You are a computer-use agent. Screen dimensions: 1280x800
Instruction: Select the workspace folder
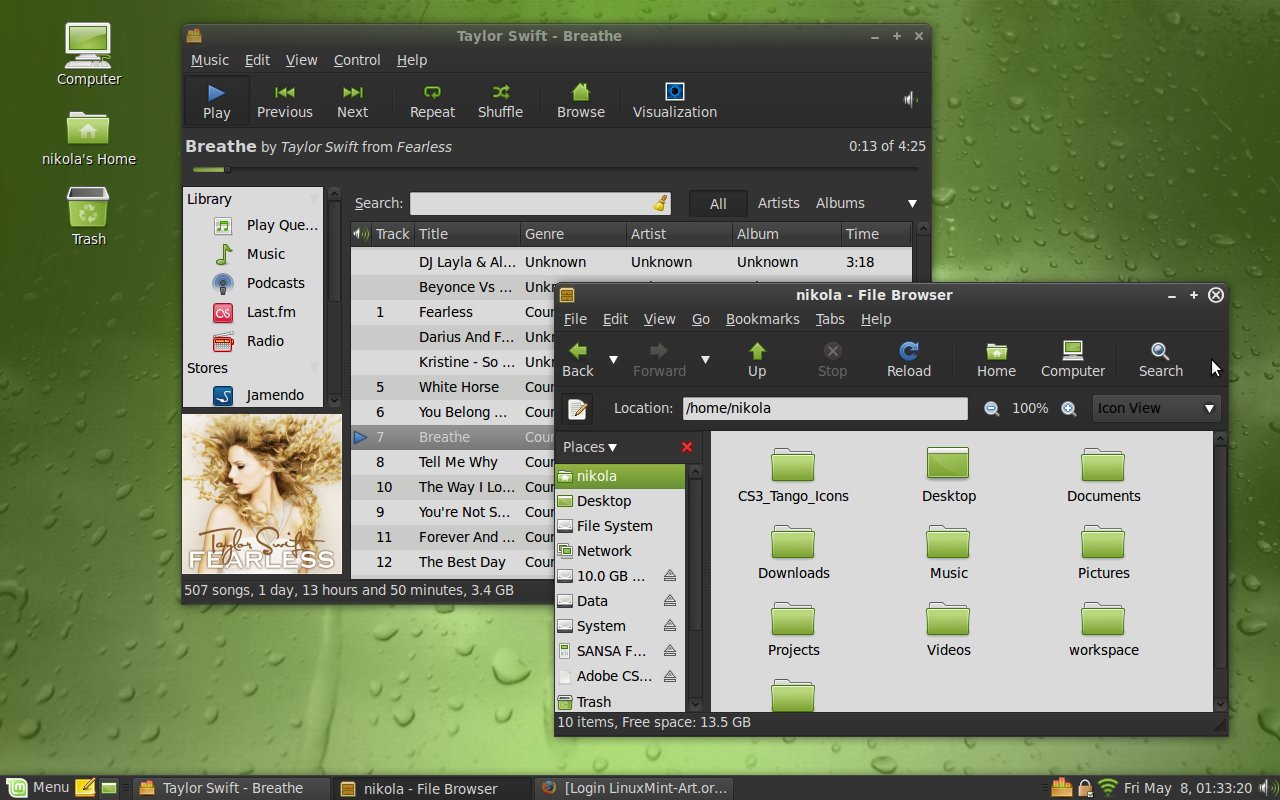click(1103, 630)
